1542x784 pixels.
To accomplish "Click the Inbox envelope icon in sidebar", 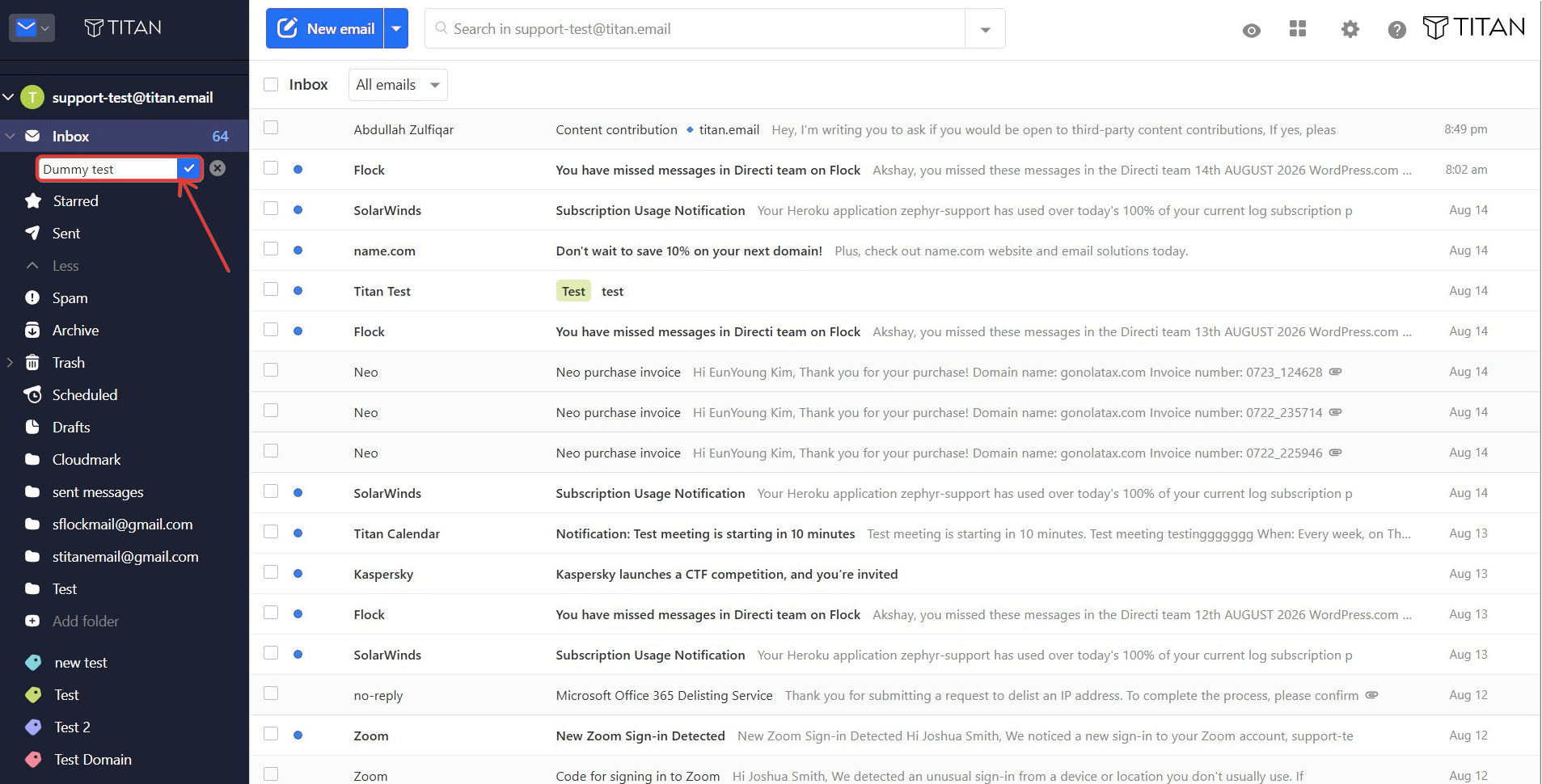I will (x=32, y=136).
